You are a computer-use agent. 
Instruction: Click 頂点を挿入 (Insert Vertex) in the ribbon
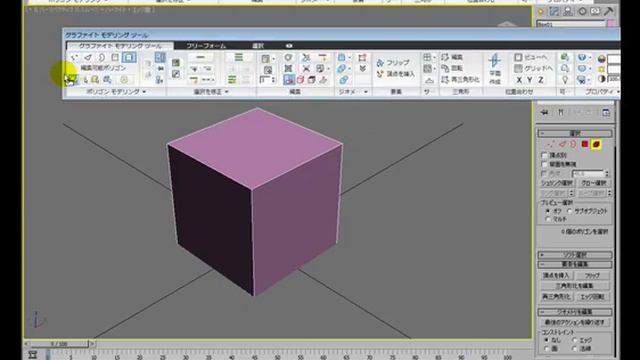coord(395,74)
